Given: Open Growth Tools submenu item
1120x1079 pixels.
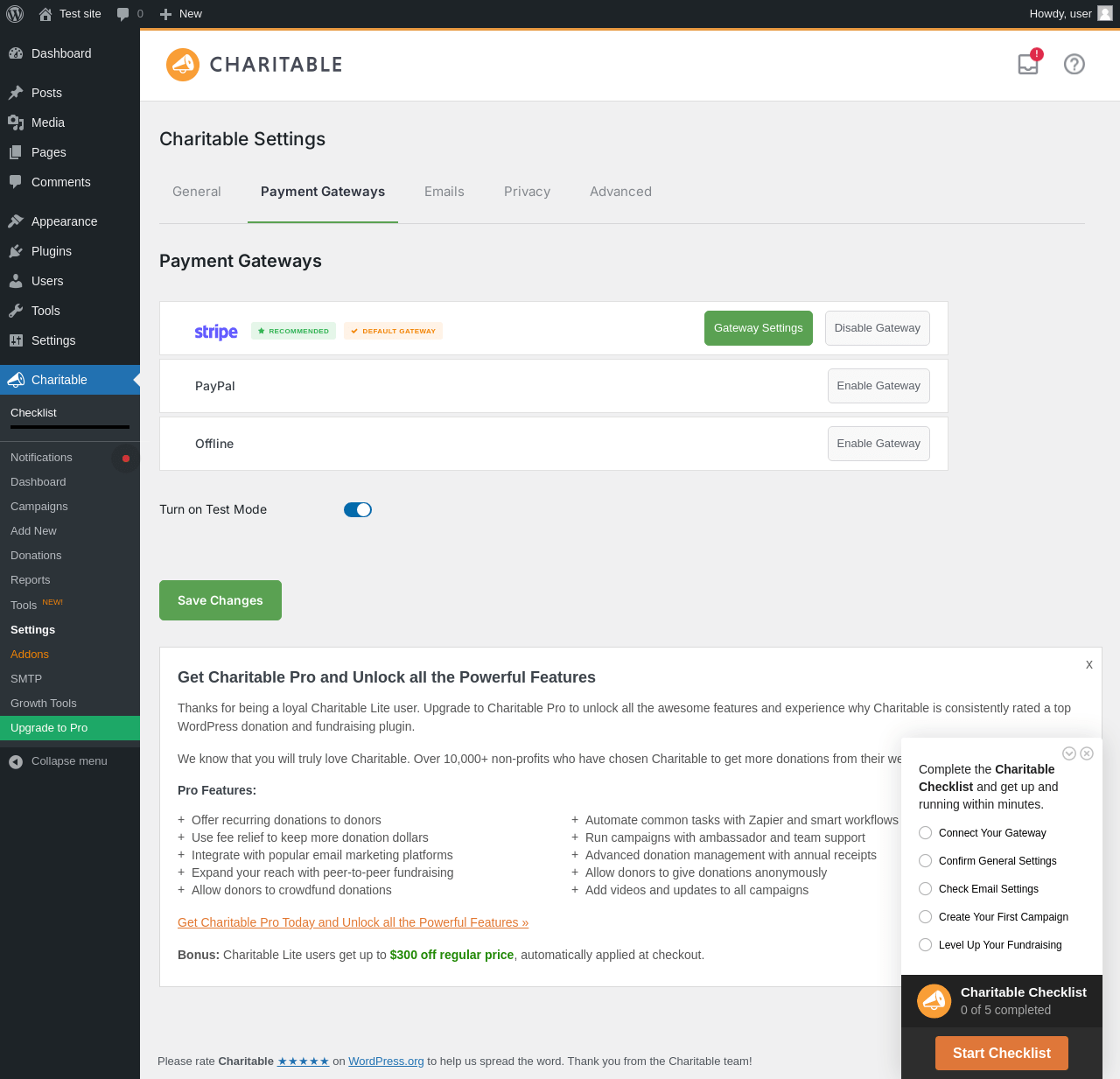Looking at the screenshot, I should tap(70, 704).
